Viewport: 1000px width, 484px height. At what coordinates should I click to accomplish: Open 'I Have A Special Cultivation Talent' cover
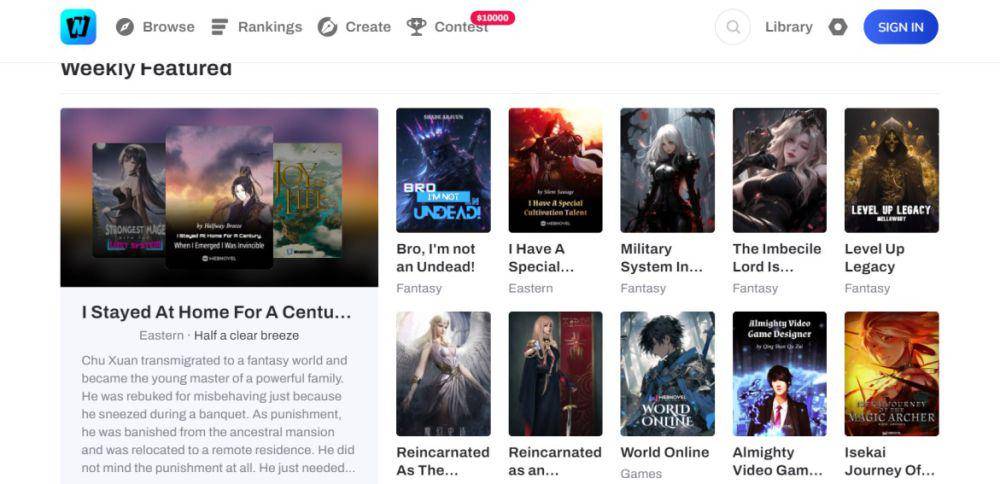coord(555,170)
